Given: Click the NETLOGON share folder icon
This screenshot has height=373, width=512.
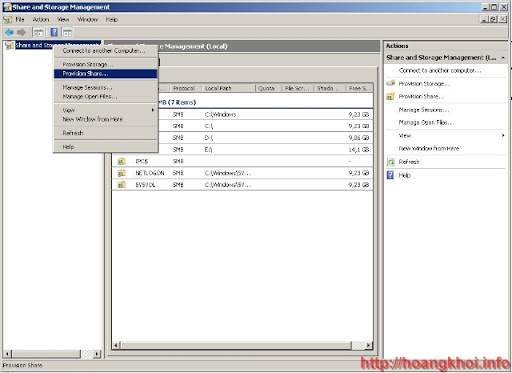Looking at the screenshot, I should (x=121, y=173).
